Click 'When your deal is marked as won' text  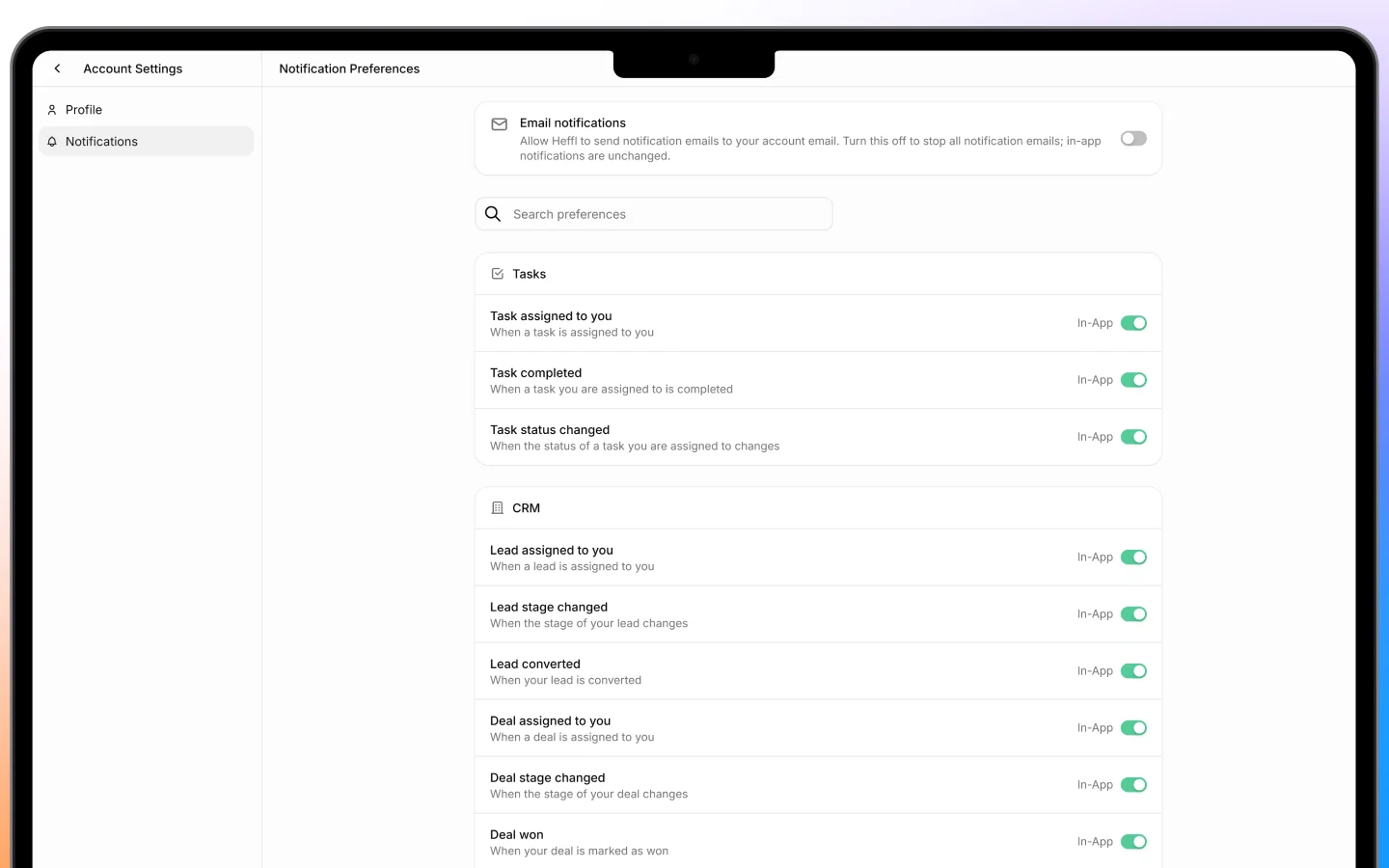tap(579, 852)
